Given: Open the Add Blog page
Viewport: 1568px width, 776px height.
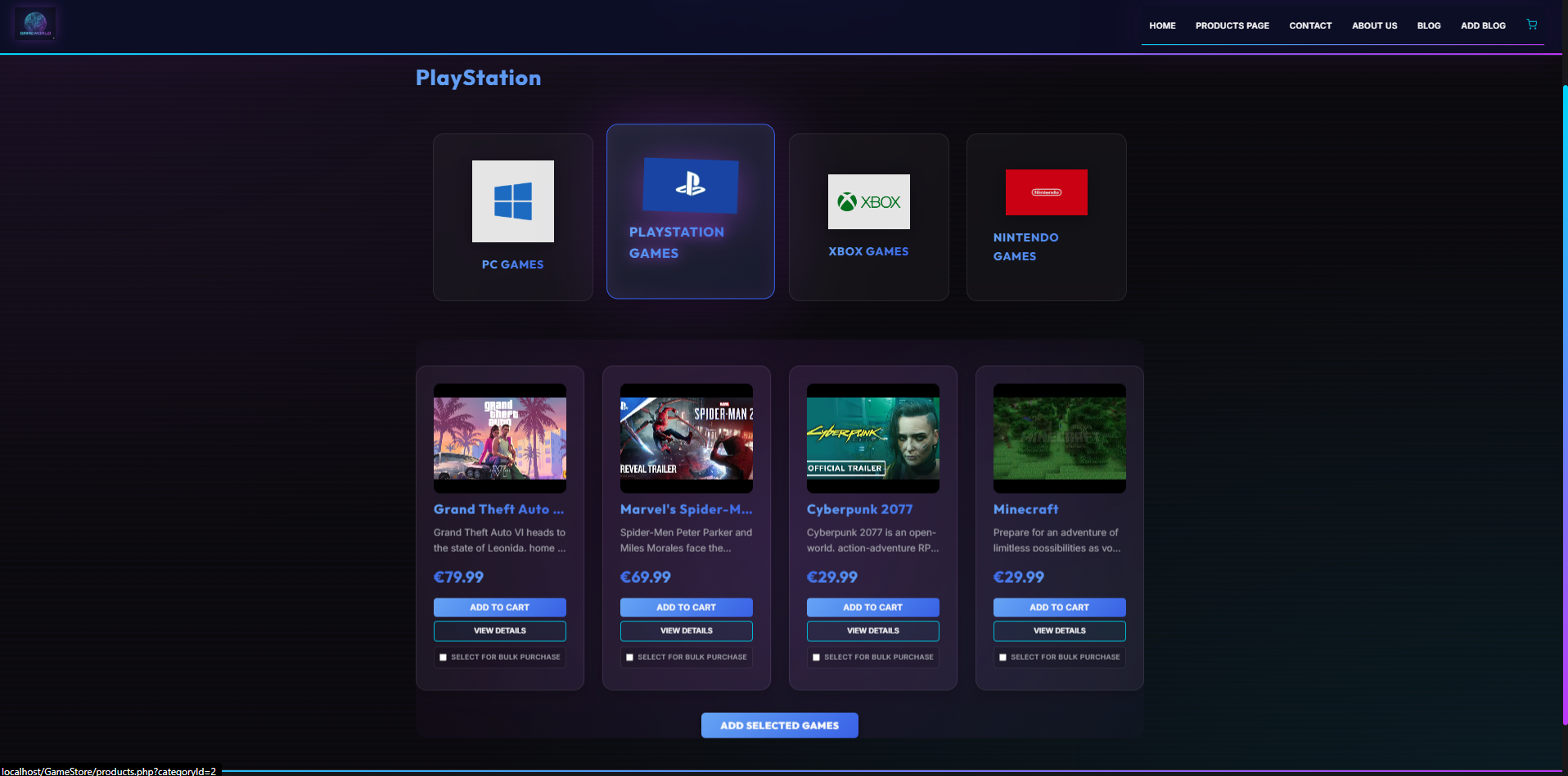Looking at the screenshot, I should pyautogui.click(x=1483, y=25).
